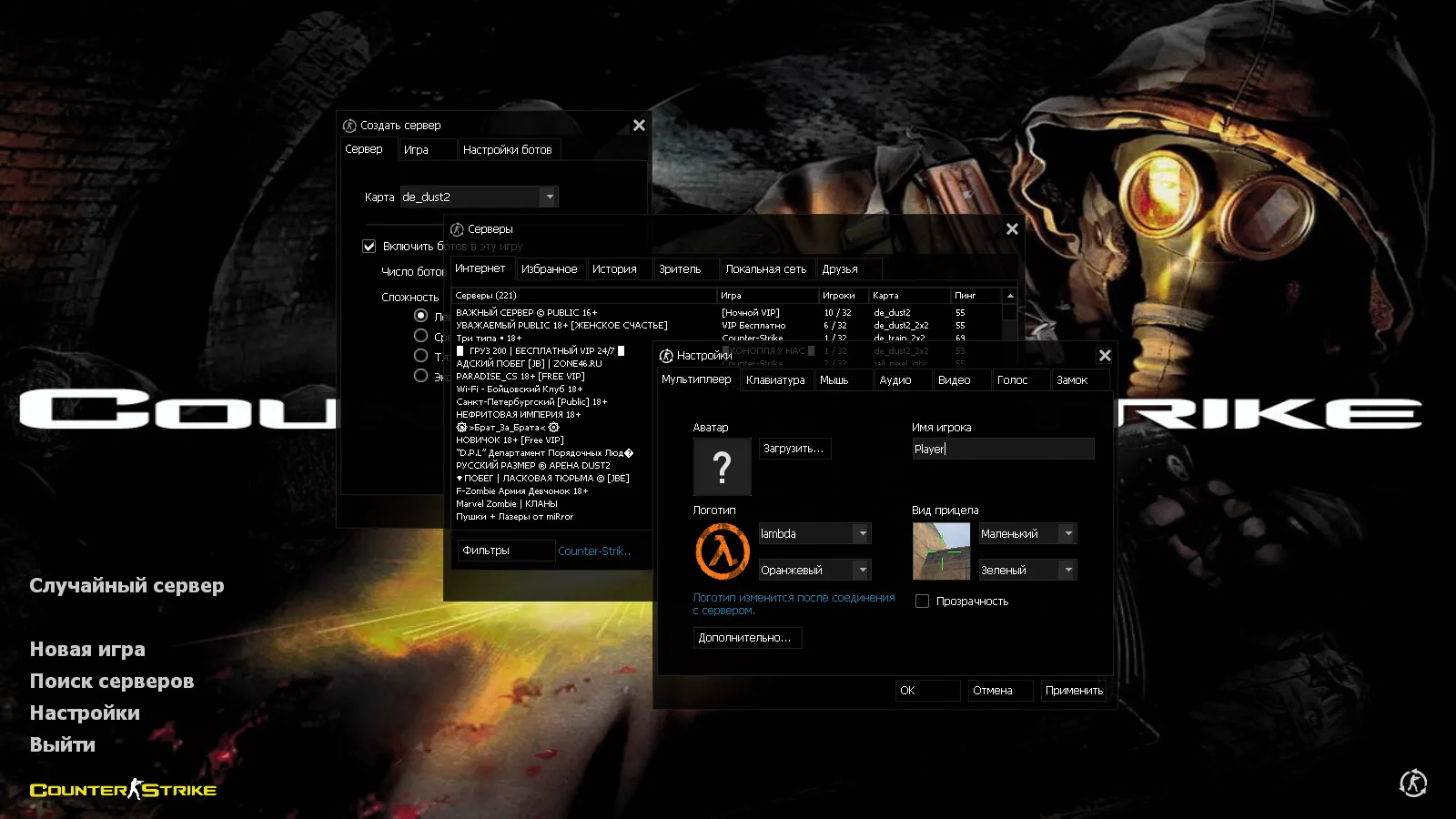Viewport: 1456px width, 819px height.
Task: Click the question mark avatar placeholder
Action: (723, 467)
